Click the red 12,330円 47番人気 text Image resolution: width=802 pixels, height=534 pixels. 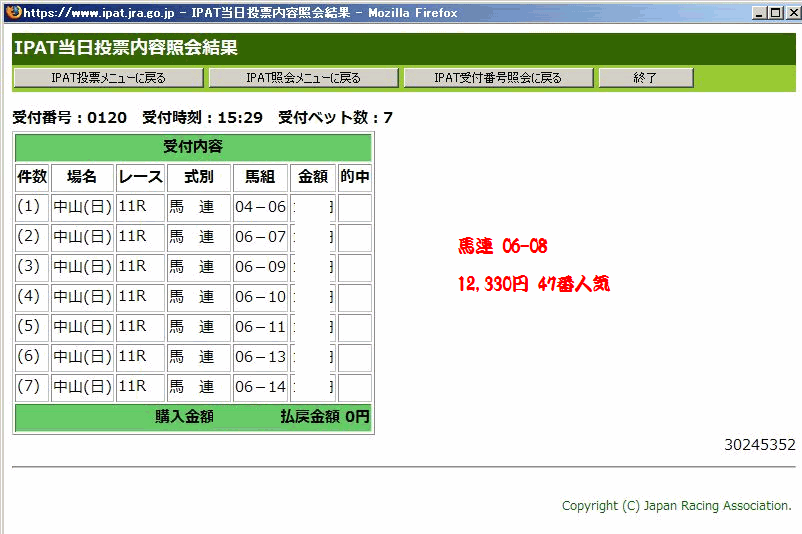click(x=533, y=284)
